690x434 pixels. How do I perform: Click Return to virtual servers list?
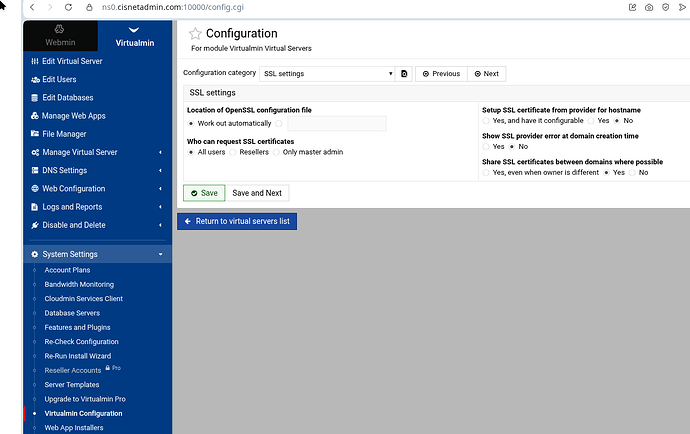[237, 221]
